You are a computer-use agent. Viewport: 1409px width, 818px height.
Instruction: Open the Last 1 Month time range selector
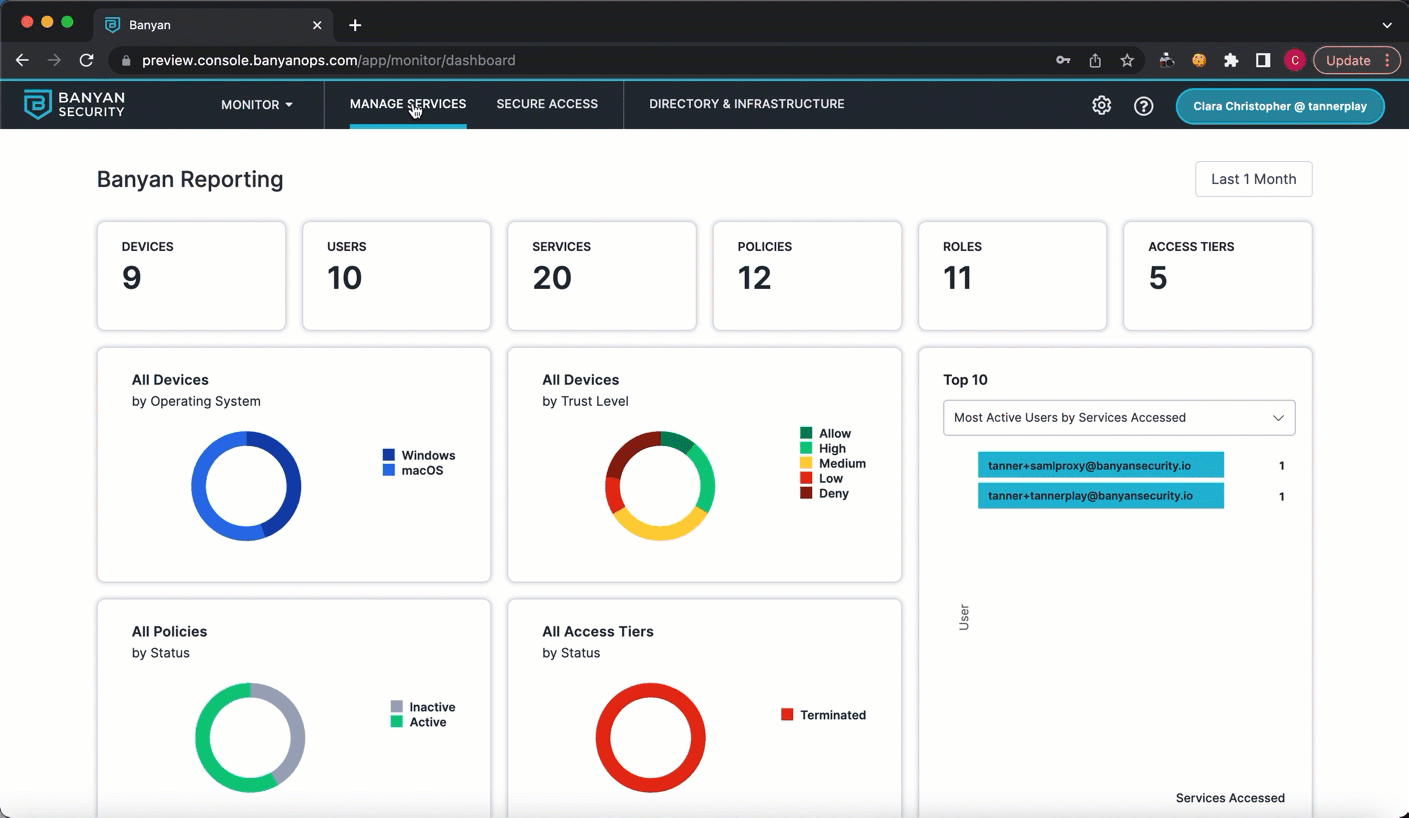(1253, 179)
